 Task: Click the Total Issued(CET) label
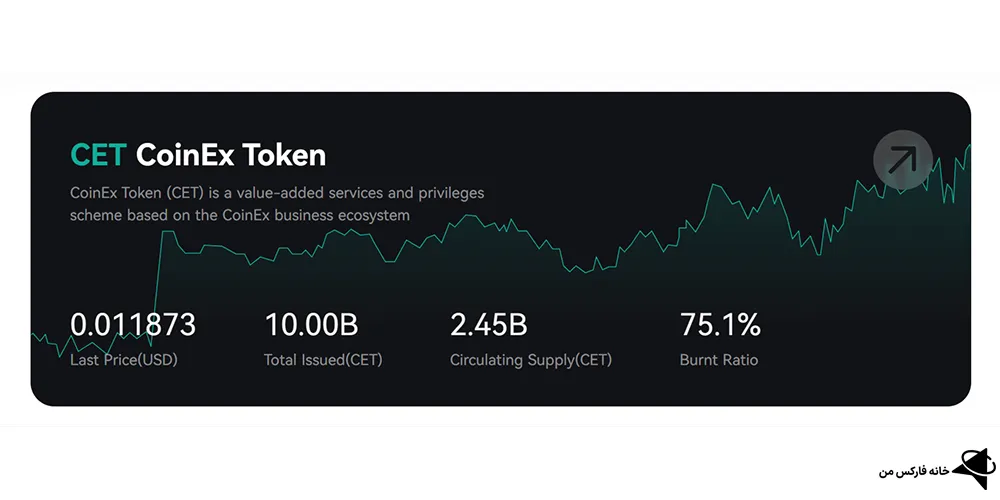click(323, 360)
